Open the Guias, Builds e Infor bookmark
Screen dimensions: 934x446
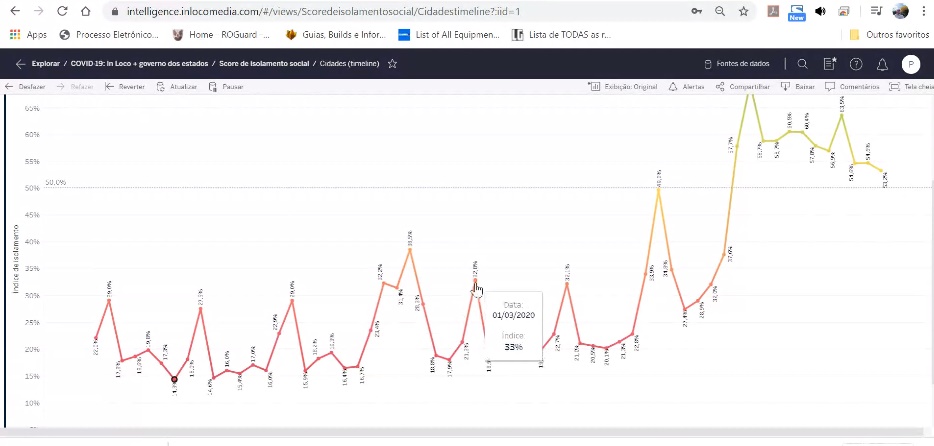coord(336,35)
